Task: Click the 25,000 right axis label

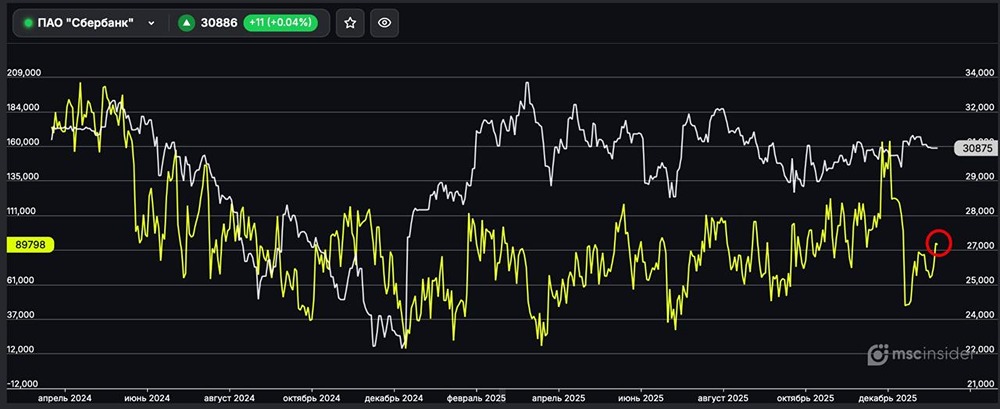Action: coord(978,281)
